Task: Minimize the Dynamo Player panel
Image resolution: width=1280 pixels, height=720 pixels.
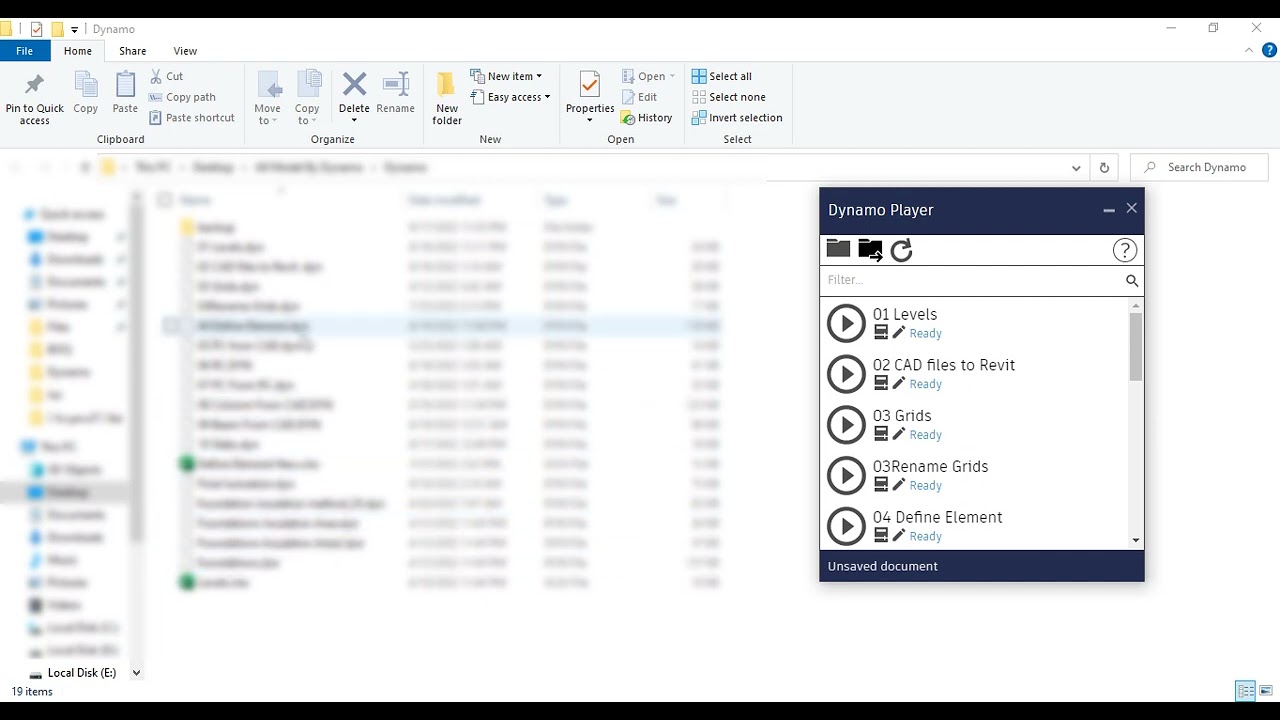Action: point(1108,210)
